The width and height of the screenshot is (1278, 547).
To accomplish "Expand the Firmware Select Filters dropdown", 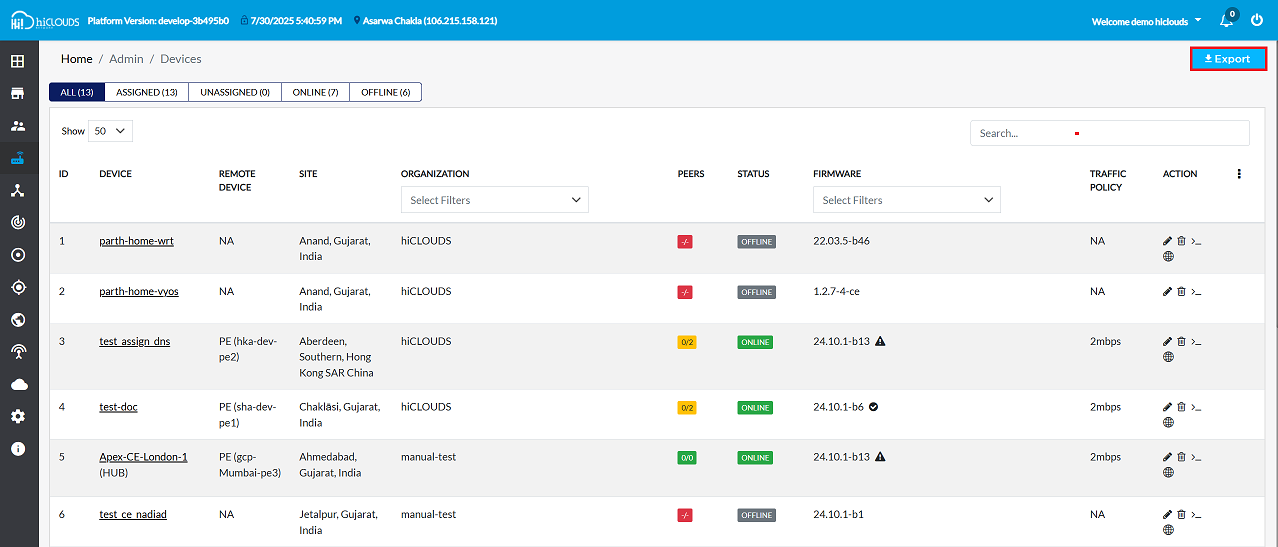I will [x=906, y=200].
